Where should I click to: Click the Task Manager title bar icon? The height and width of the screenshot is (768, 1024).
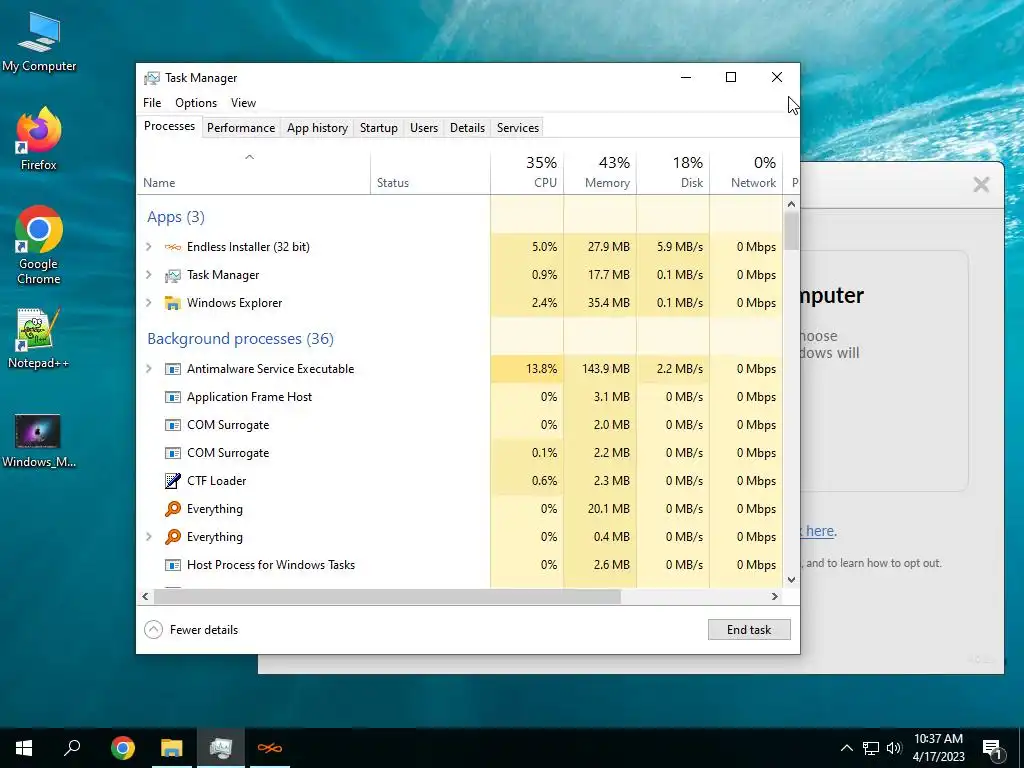click(152, 78)
